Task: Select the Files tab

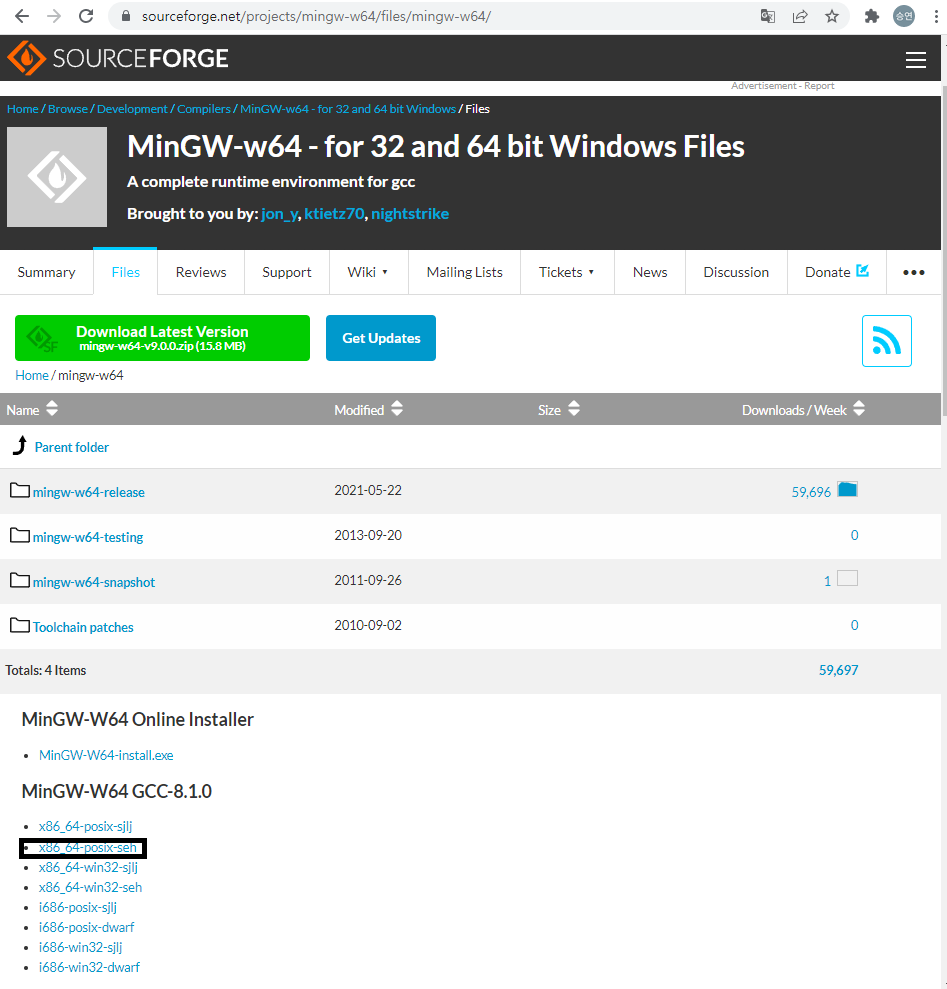Action: [126, 272]
